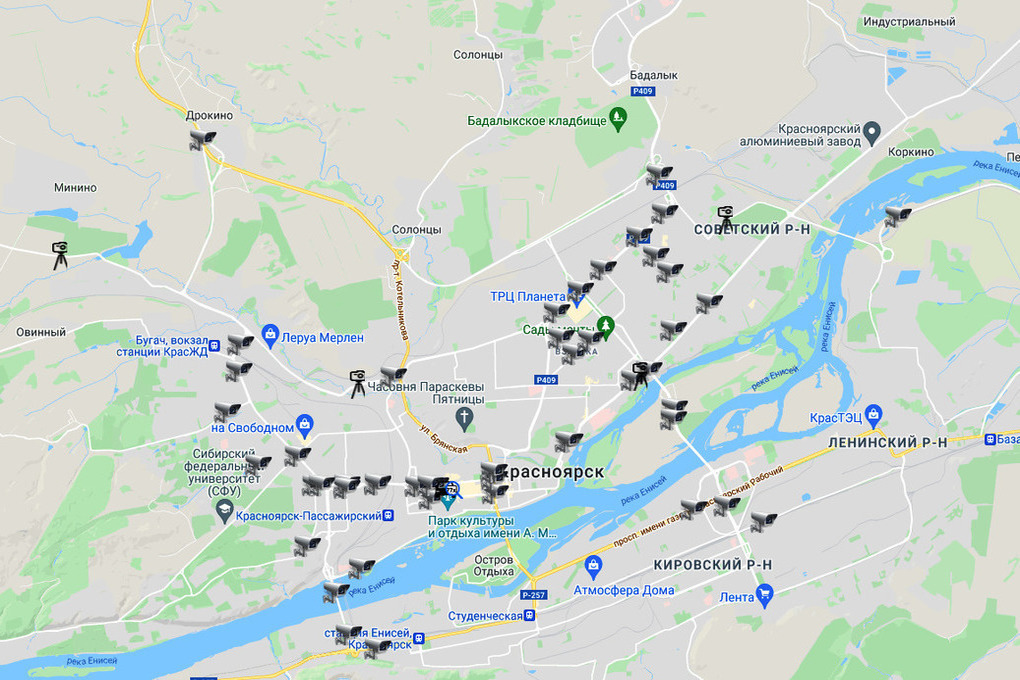Select the tripod camera beside Часовня Параскевы
1020x680 pixels.
coord(357,384)
